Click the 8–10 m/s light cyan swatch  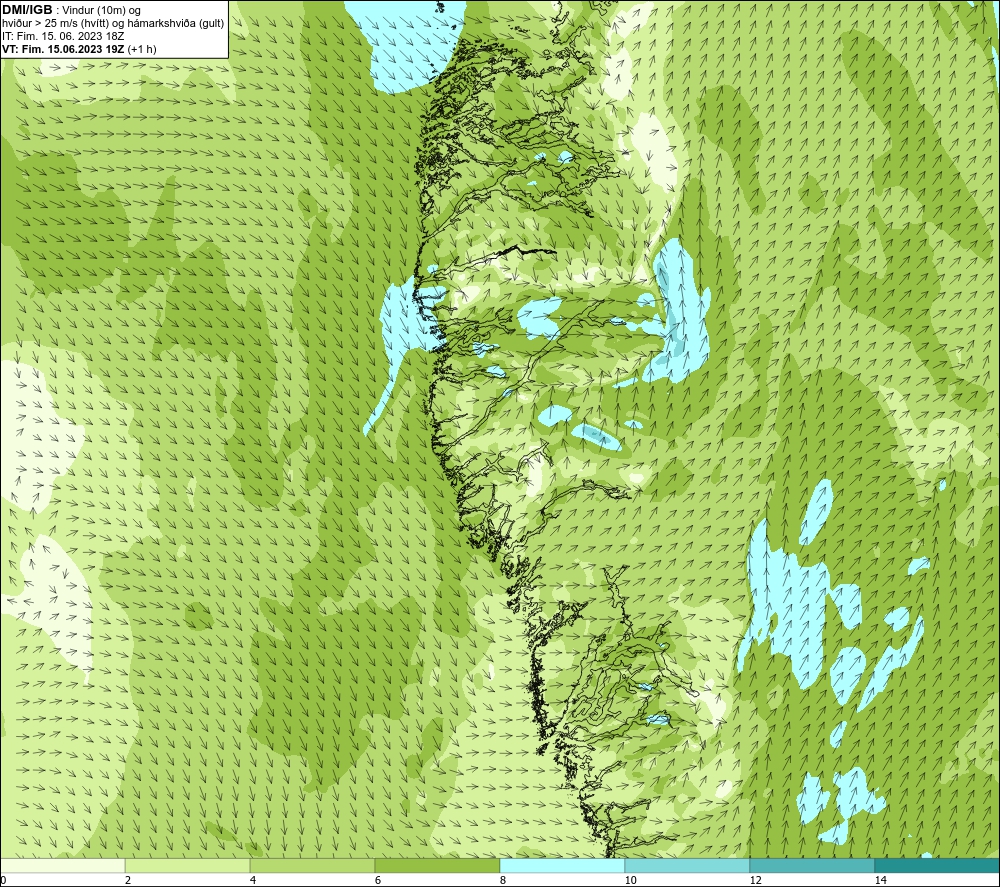tap(562, 865)
